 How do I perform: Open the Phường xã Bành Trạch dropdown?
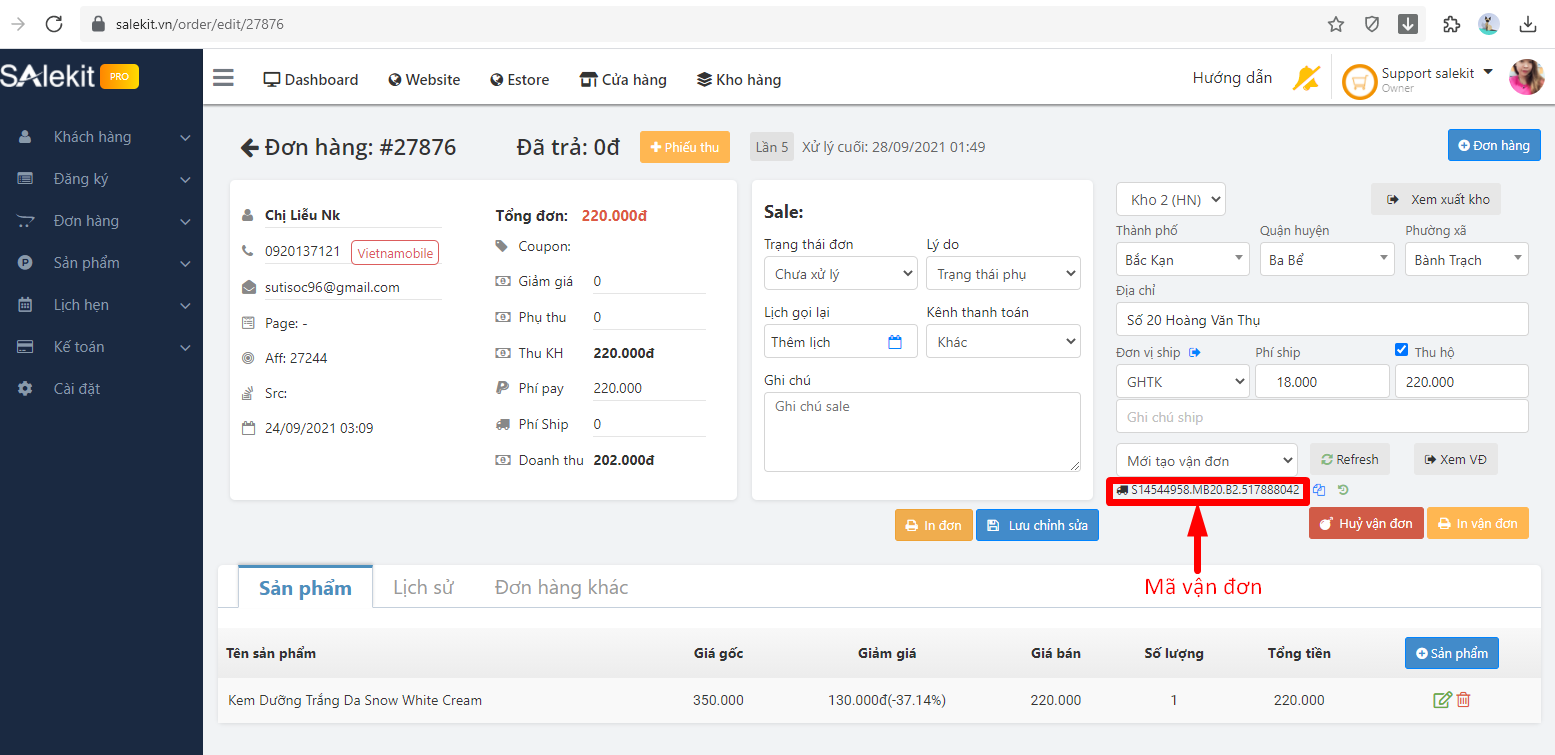point(1466,259)
